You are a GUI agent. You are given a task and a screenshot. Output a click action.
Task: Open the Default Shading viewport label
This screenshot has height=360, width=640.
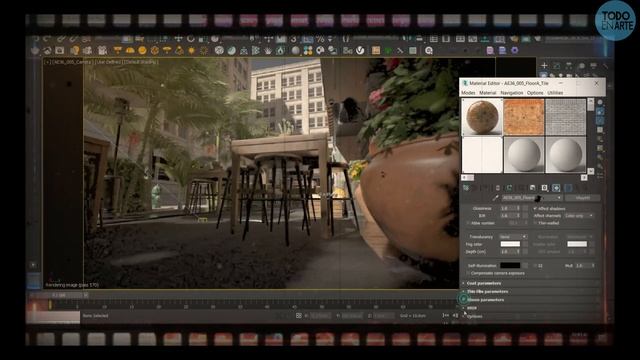tap(140, 62)
